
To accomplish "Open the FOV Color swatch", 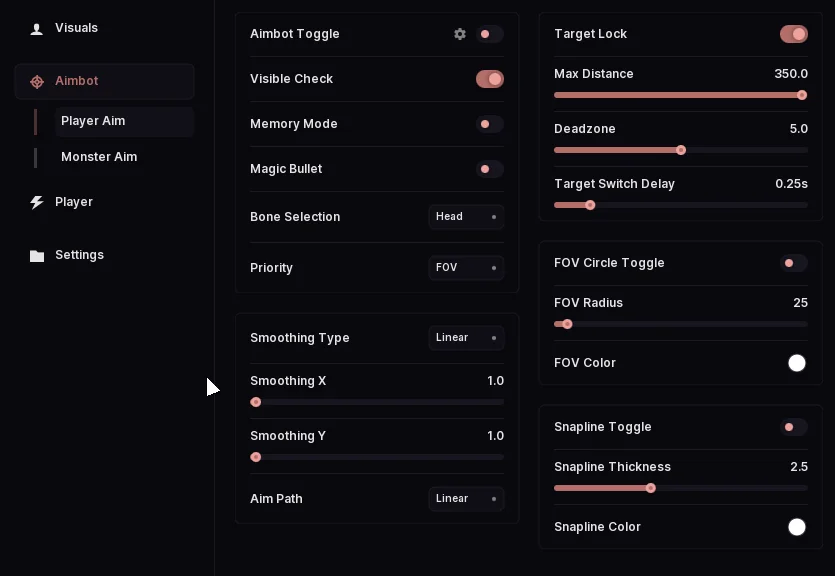I will tap(797, 363).
